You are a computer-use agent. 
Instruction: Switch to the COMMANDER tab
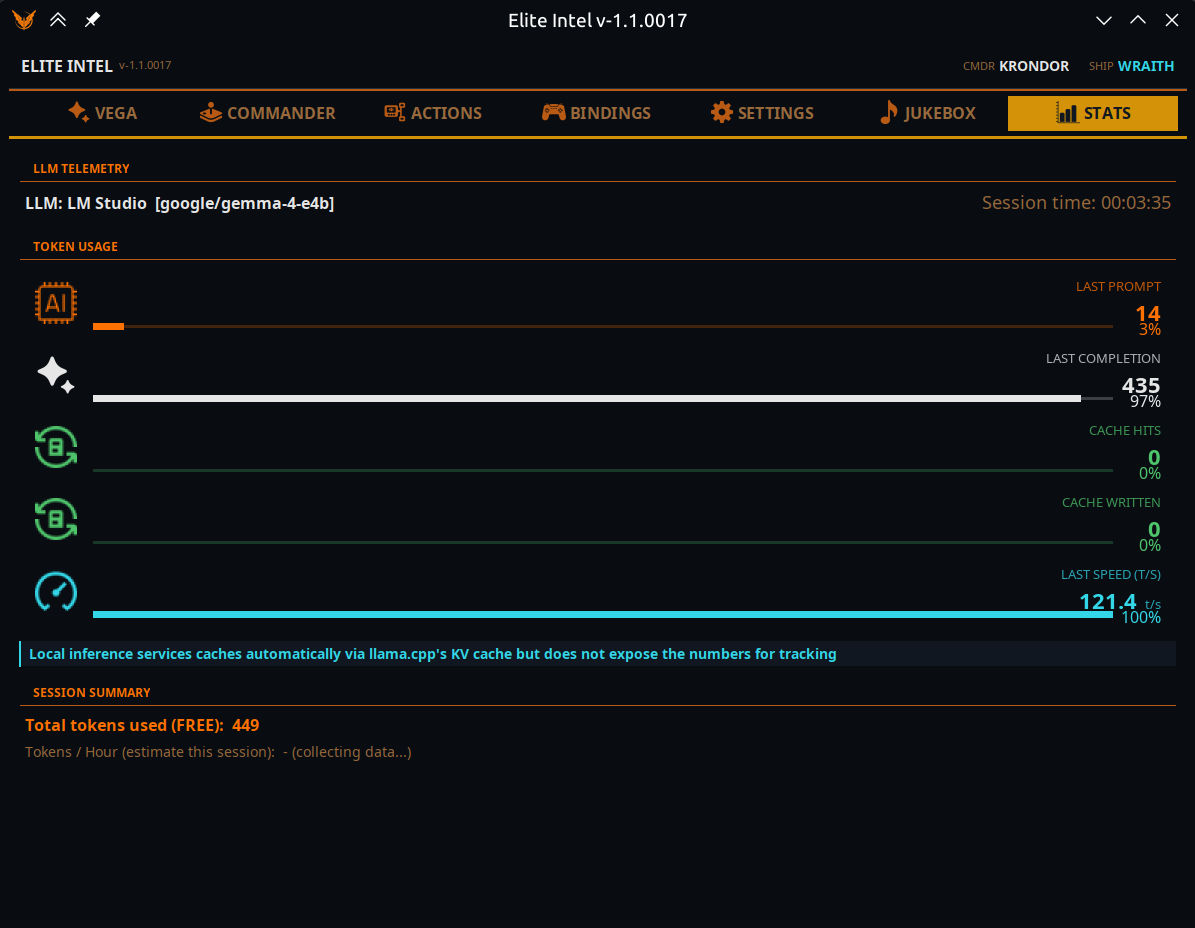coord(267,113)
